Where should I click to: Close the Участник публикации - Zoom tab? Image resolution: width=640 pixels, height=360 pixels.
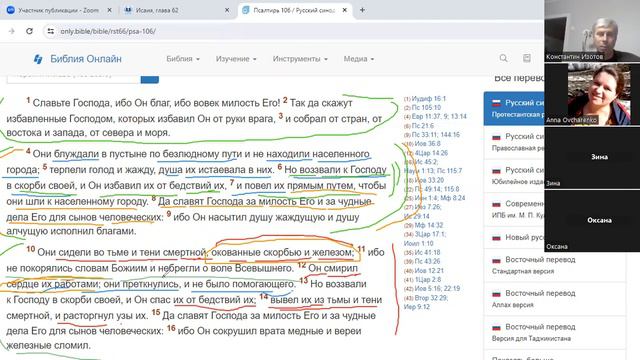click(x=109, y=10)
